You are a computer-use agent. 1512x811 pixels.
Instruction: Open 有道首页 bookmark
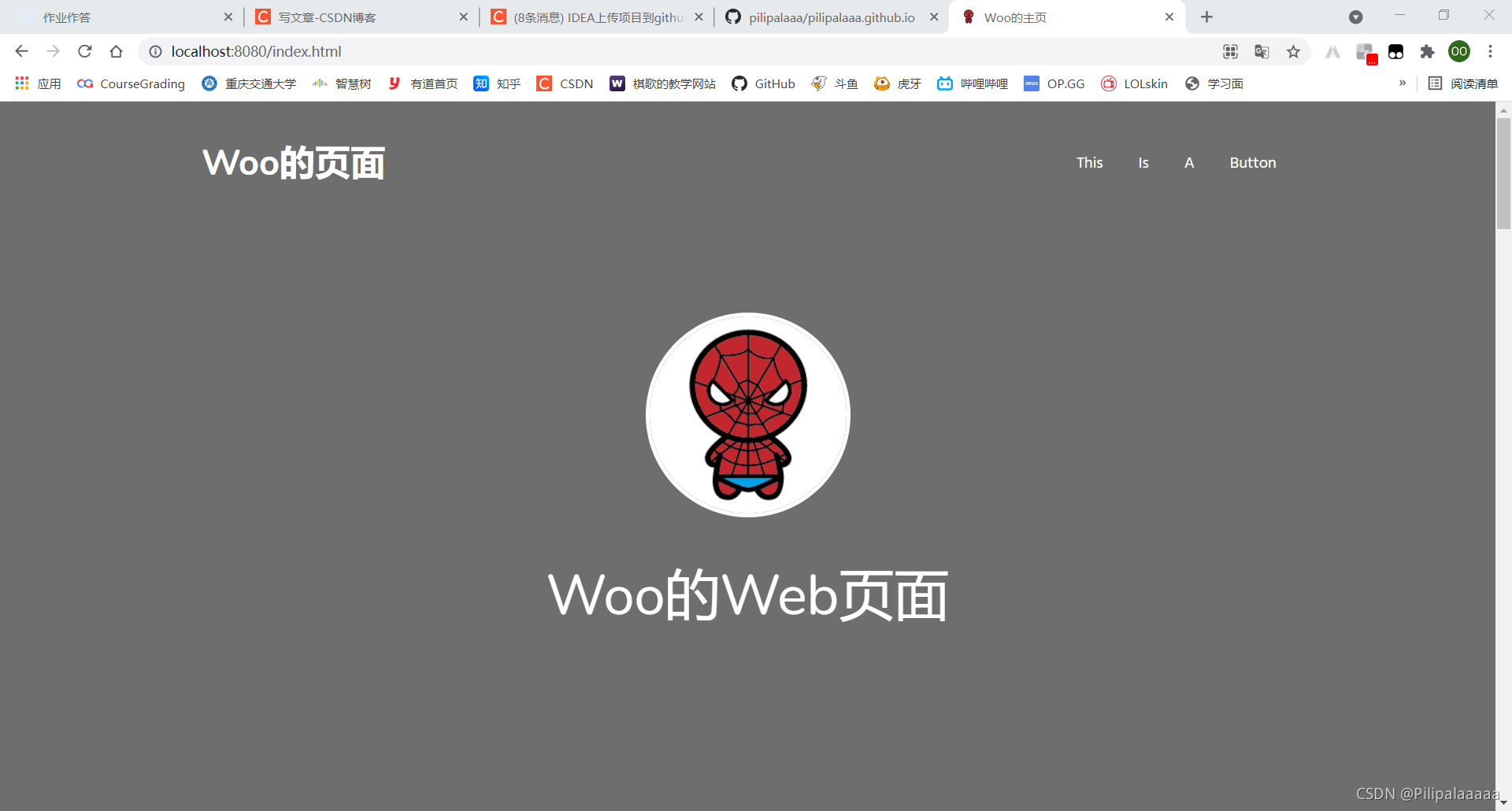[423, 83]
